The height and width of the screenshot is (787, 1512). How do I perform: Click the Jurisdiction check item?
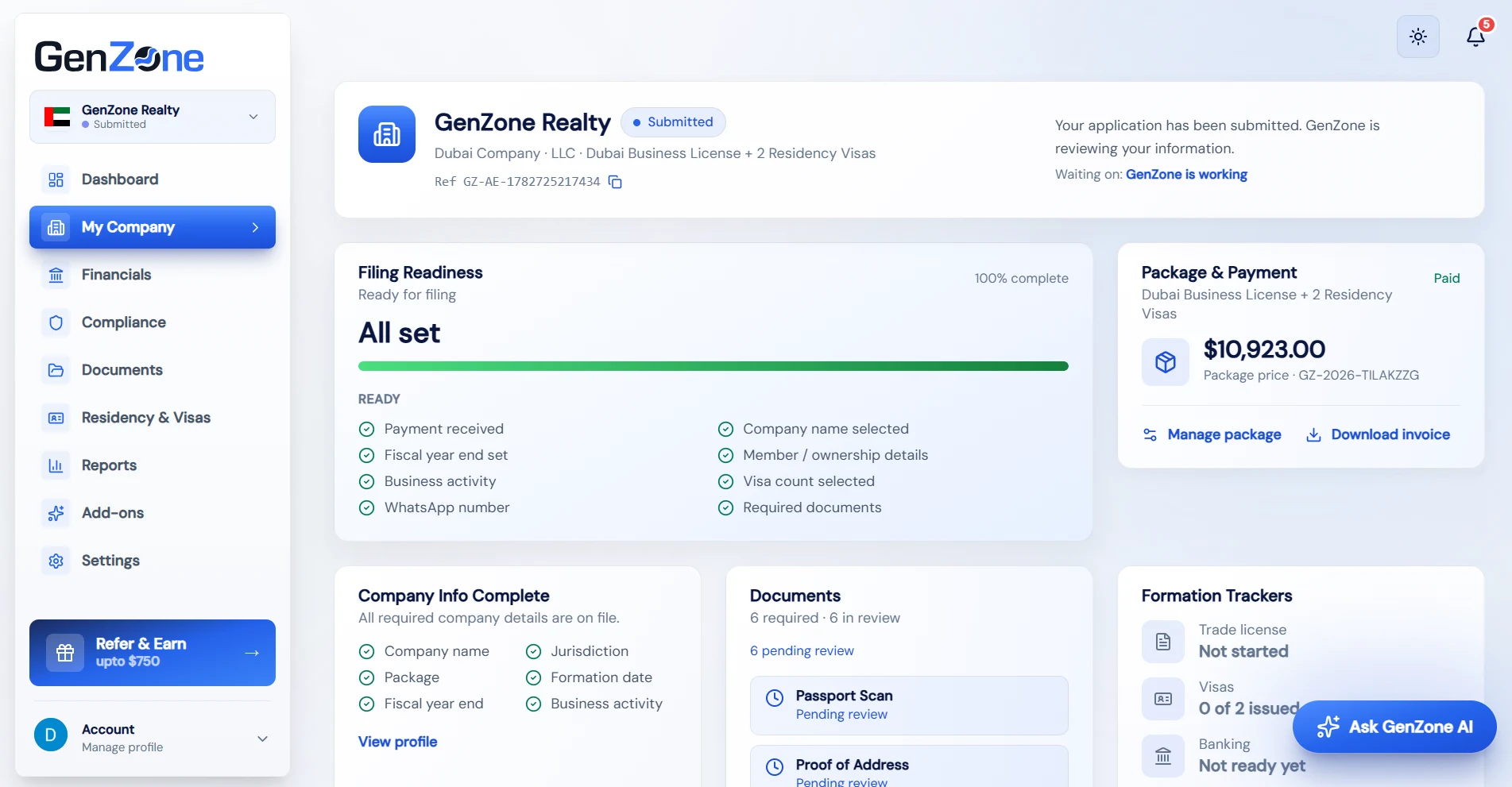coord(578,651)
